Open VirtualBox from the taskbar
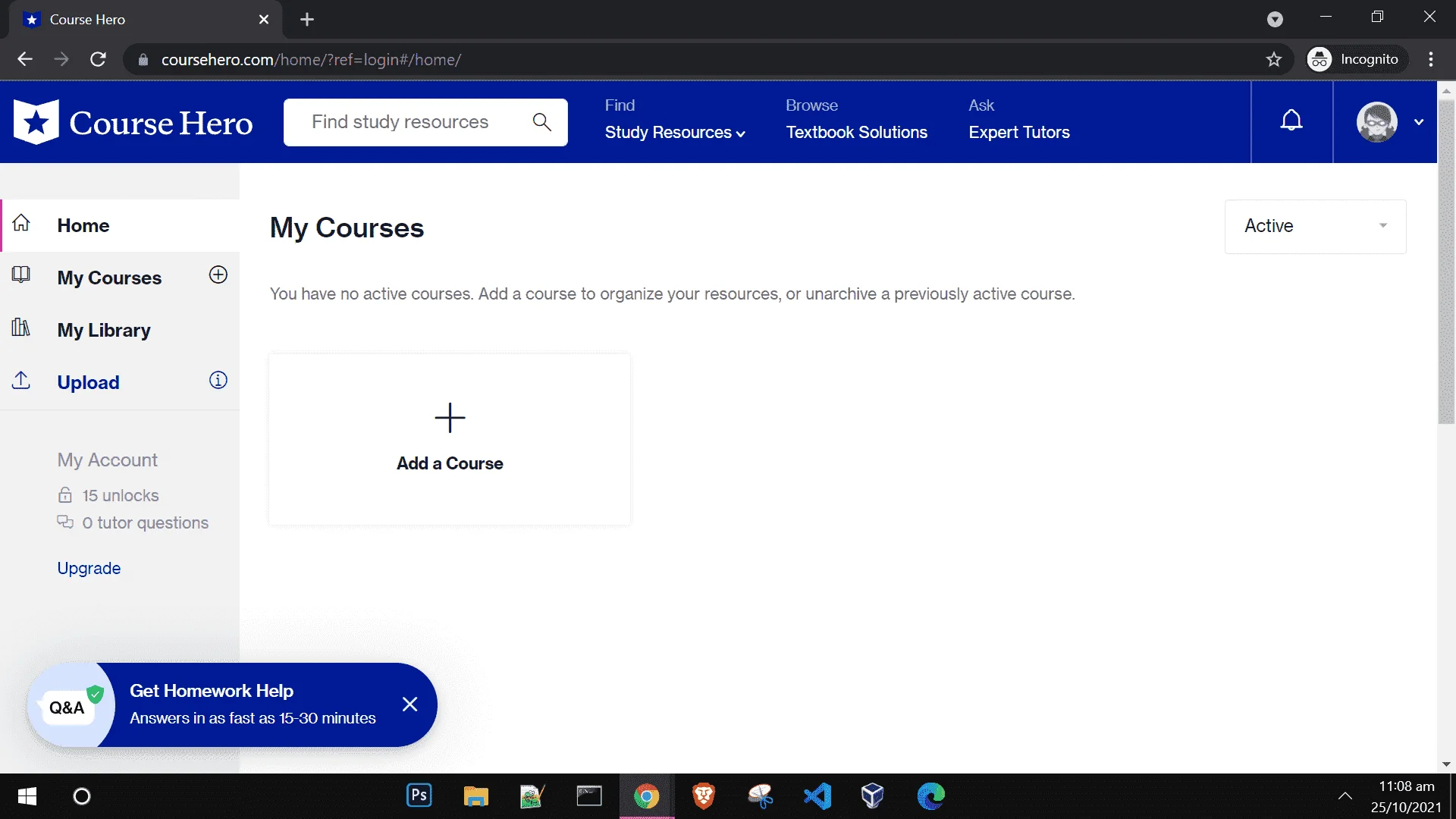The height and width of the screenshot is (819, 1456). [x=872, y=795]
